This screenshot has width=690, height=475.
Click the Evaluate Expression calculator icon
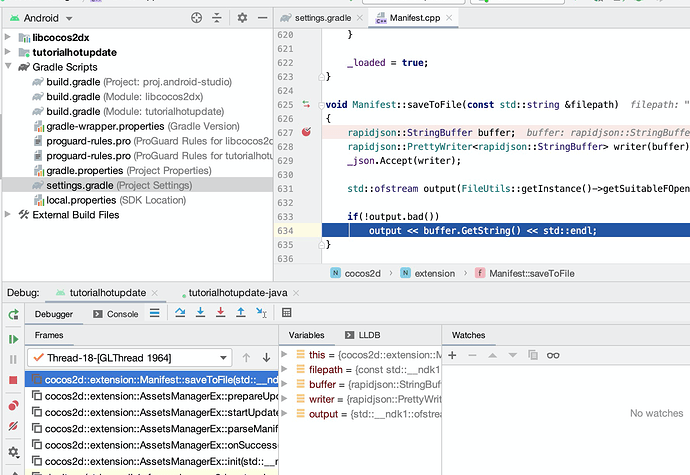click(287, 313)
